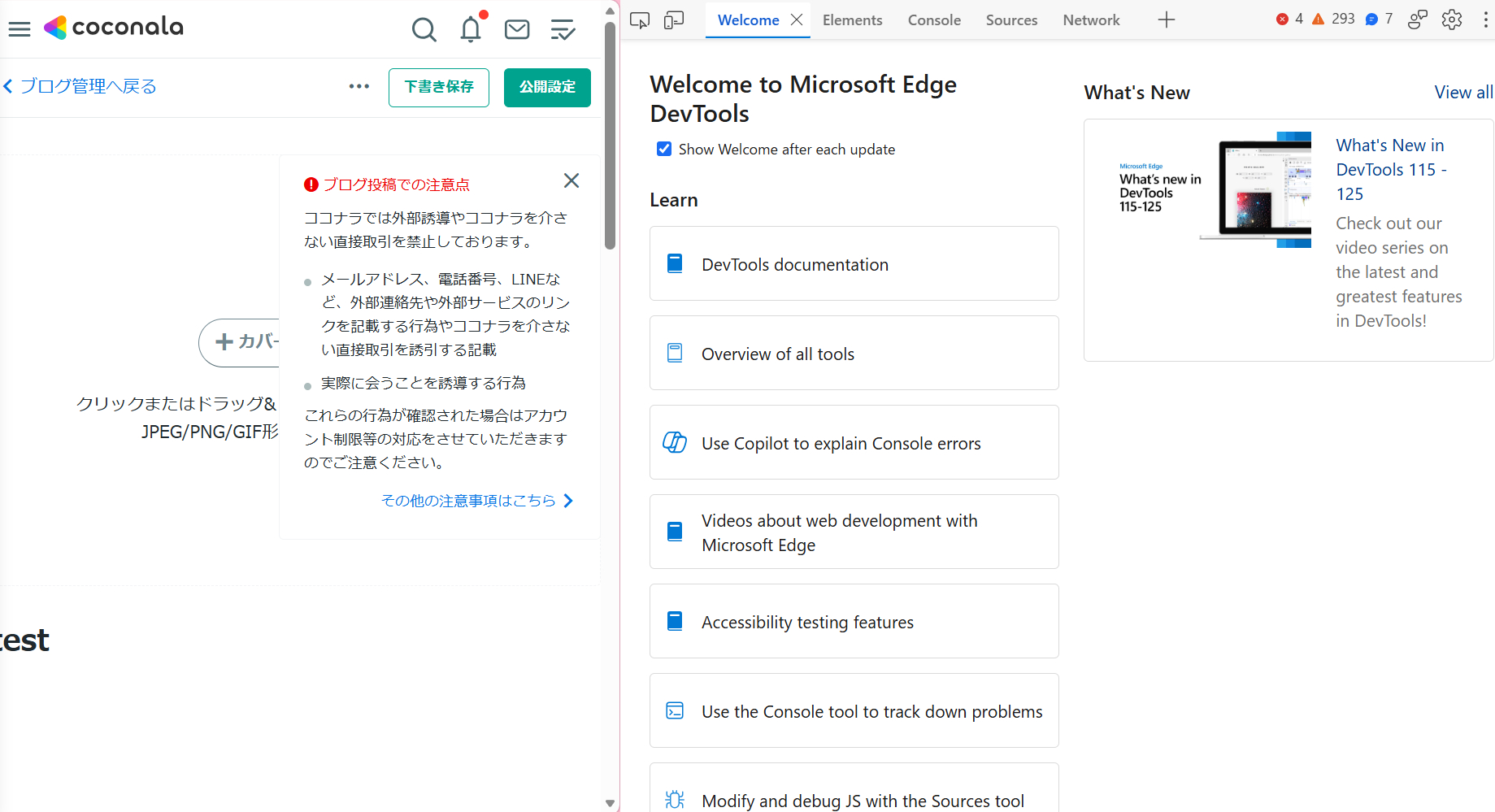
Task: Open Videos about web development card
Action: [x=854, y=532]
